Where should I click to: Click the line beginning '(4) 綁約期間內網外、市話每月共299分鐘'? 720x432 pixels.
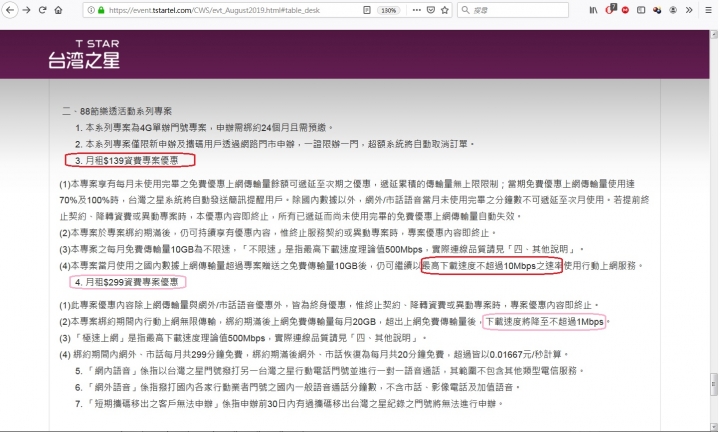(x=314, y=354)
